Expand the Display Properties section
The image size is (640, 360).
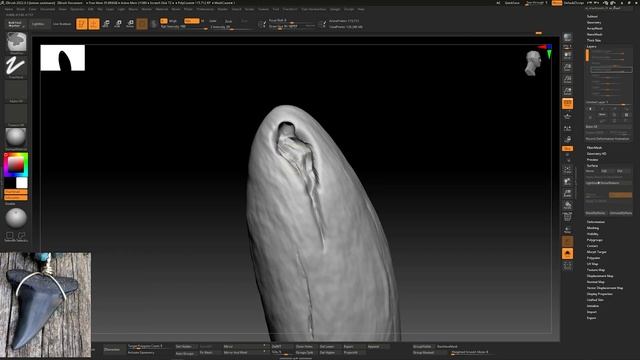click(600, 294)
